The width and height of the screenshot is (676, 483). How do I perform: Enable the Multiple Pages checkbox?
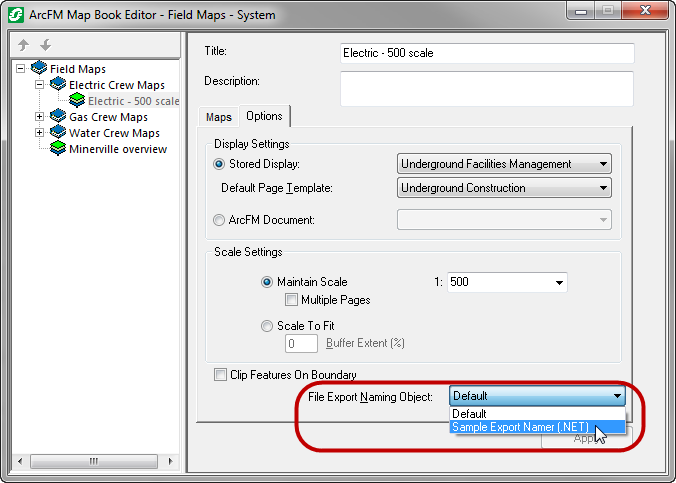291,300
